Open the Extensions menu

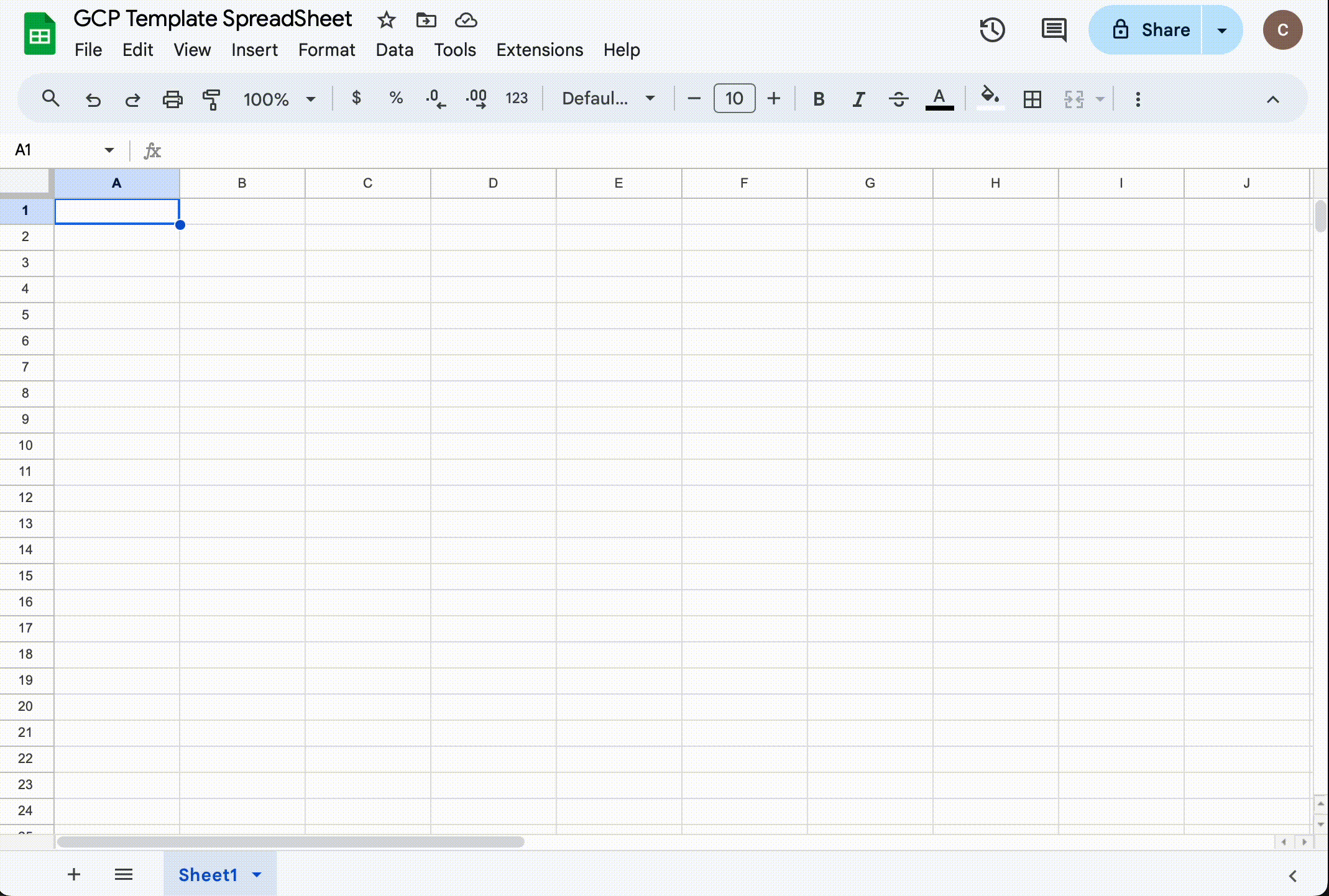(x=539, y=50)
